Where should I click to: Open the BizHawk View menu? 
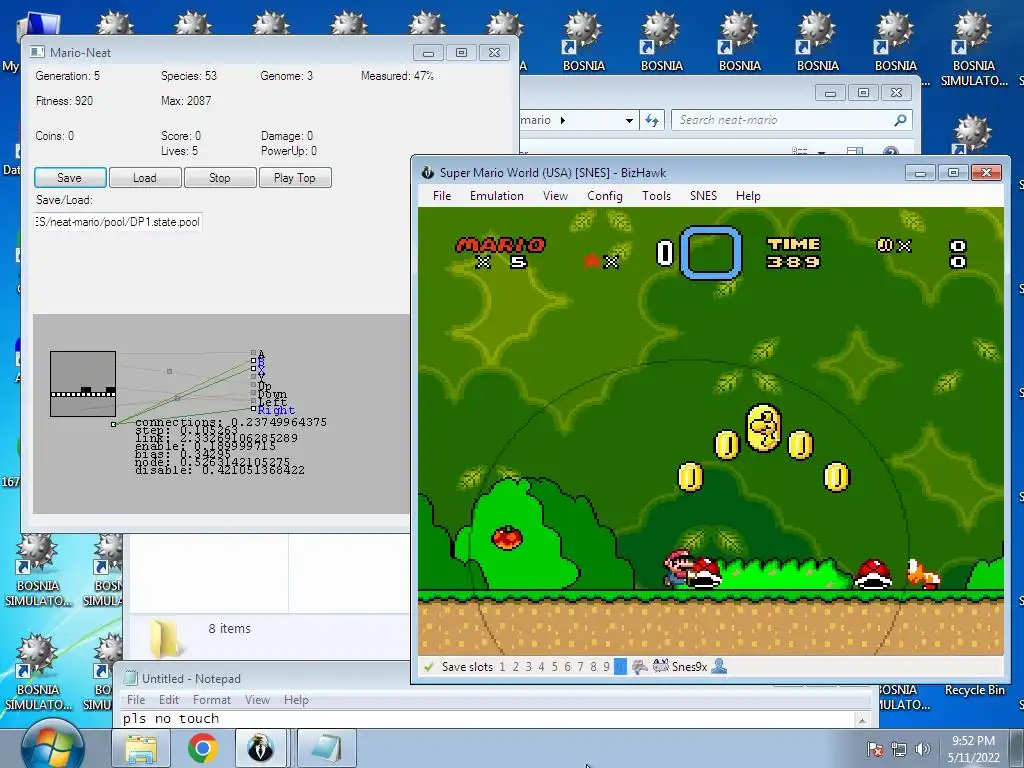click(x=555, y=196)
